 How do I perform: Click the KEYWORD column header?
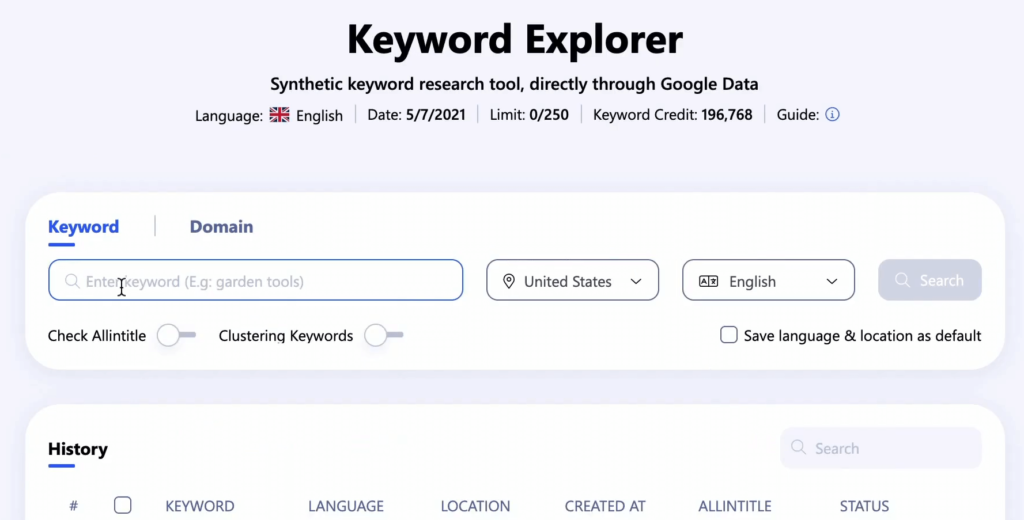[200, 506]
